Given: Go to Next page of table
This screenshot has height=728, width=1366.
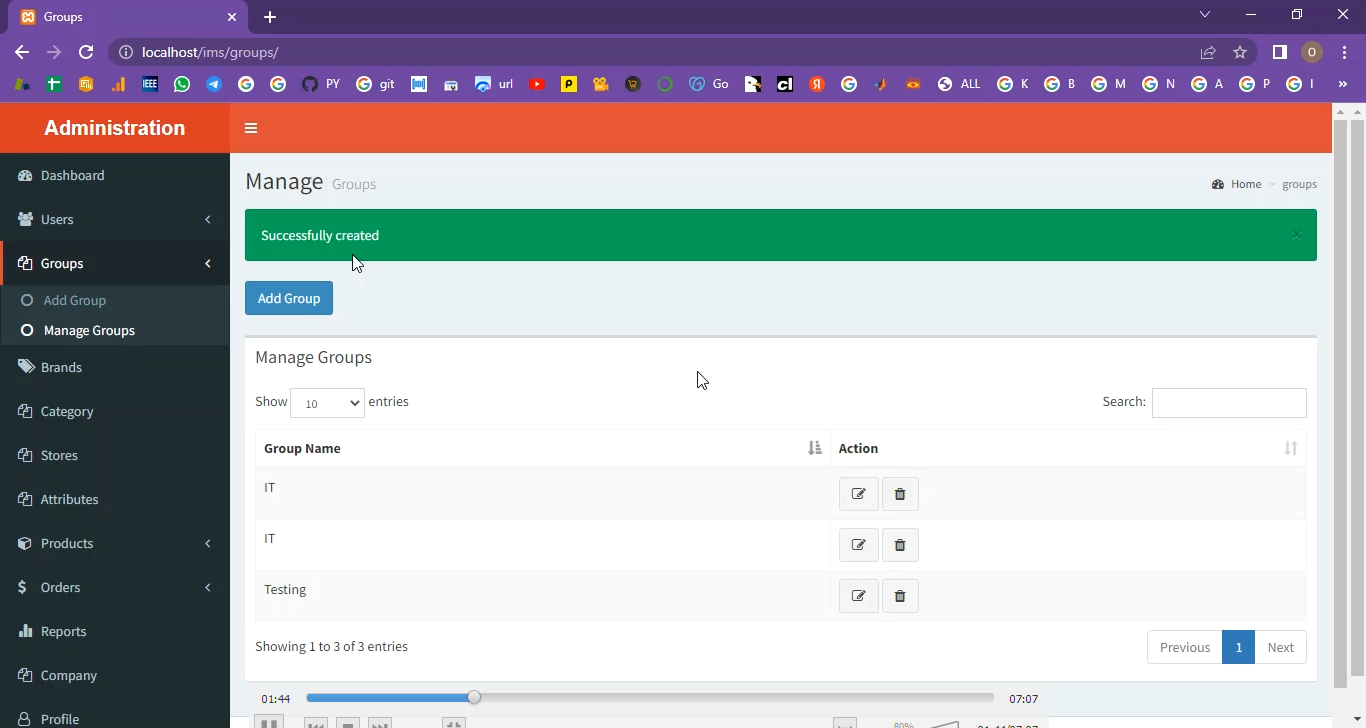Looking at the screenshot, I should (x=1280, y=647).
